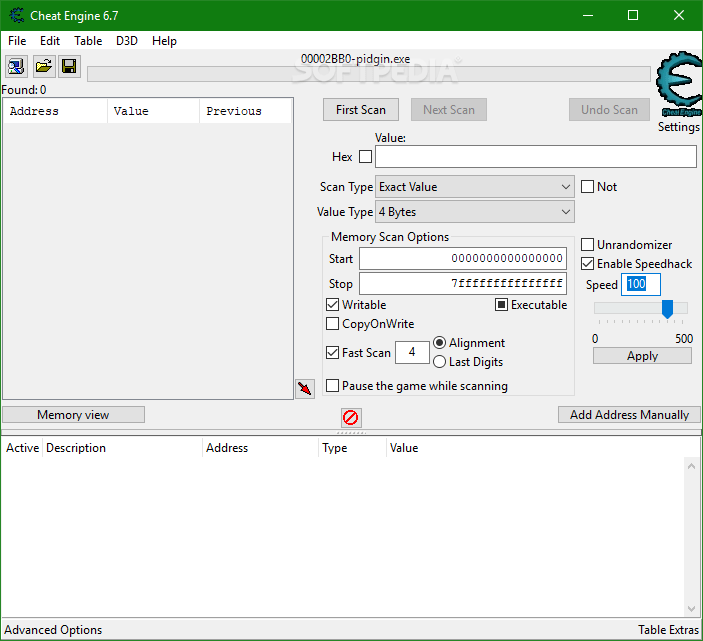Close the Cheat Engine window
The width and height of the screenshot is (703, 641).
679,15
